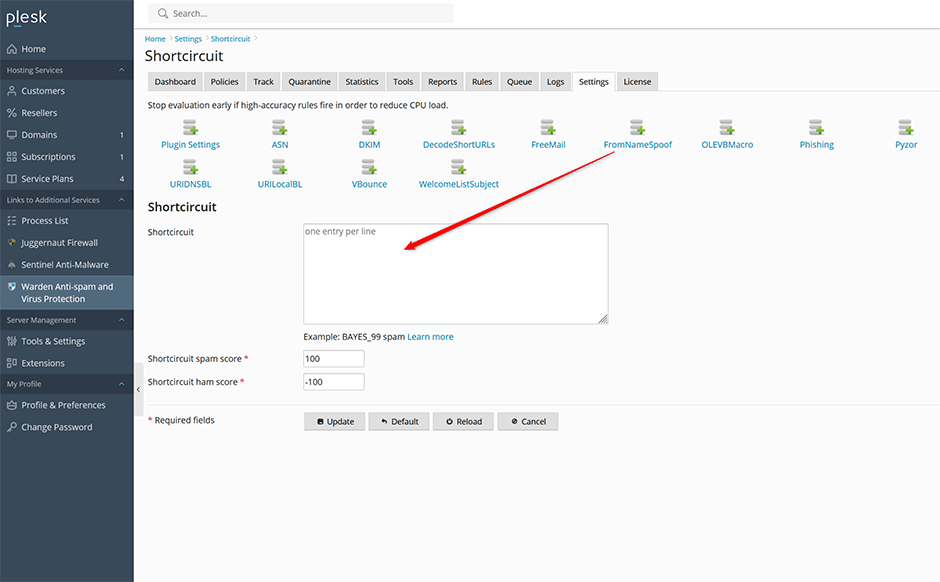Click the Reload button
This screenshot has height=582, width=940.
tap(463, 421)
